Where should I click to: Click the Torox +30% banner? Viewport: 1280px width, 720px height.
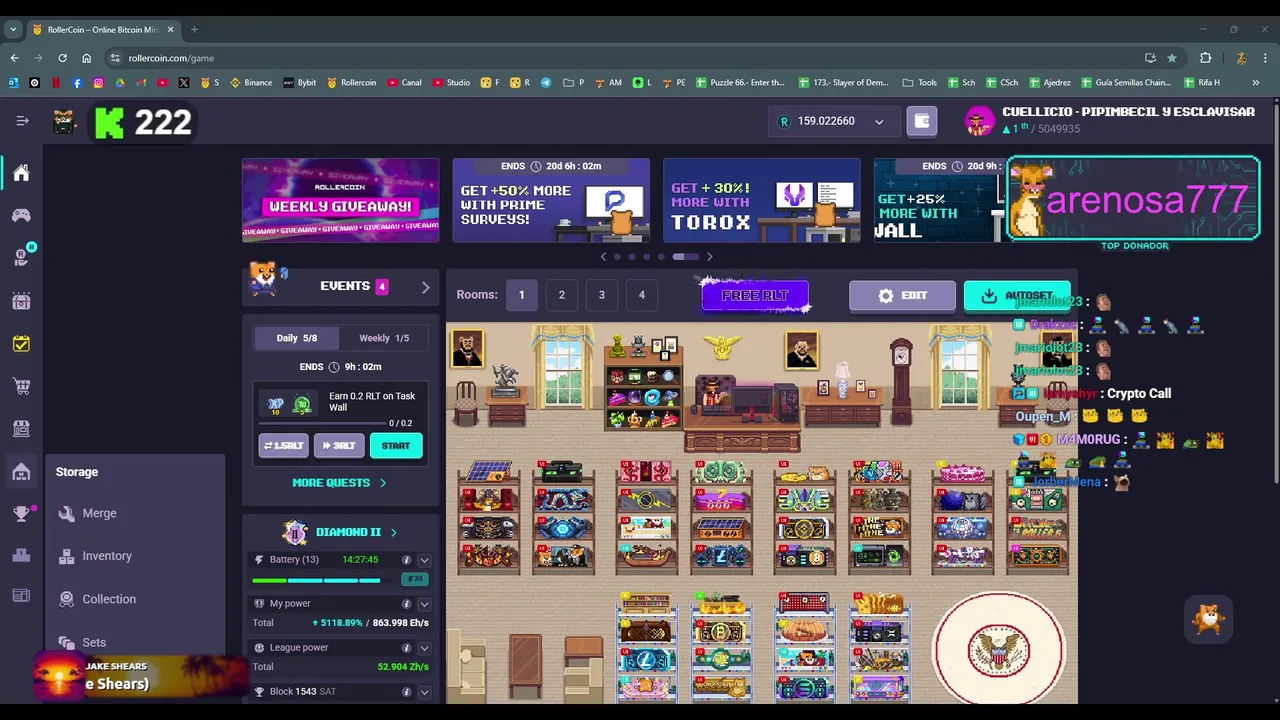pyautogui.click(x=761, y=200)
